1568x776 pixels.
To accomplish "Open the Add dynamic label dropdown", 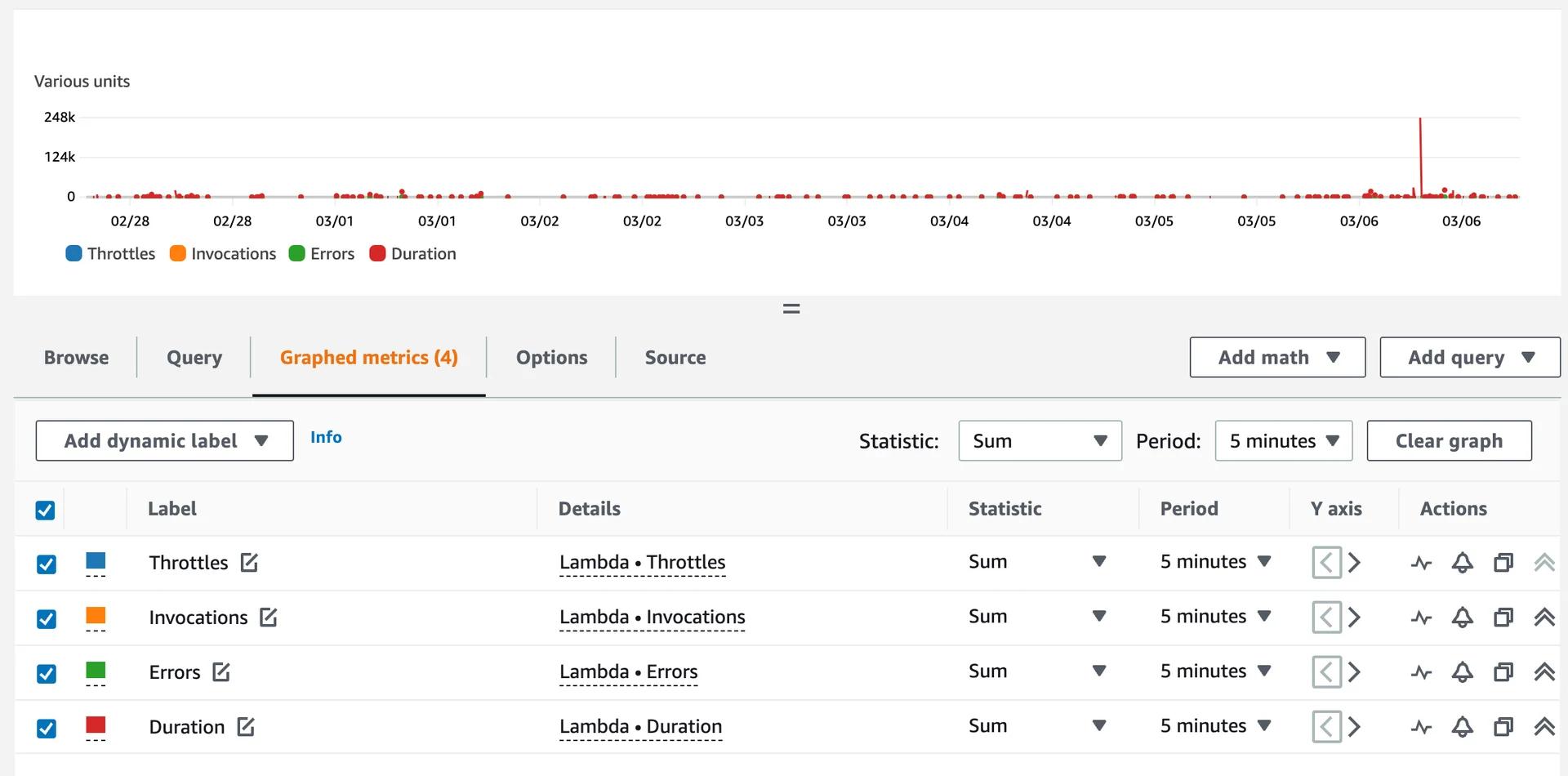I will 163,440.
